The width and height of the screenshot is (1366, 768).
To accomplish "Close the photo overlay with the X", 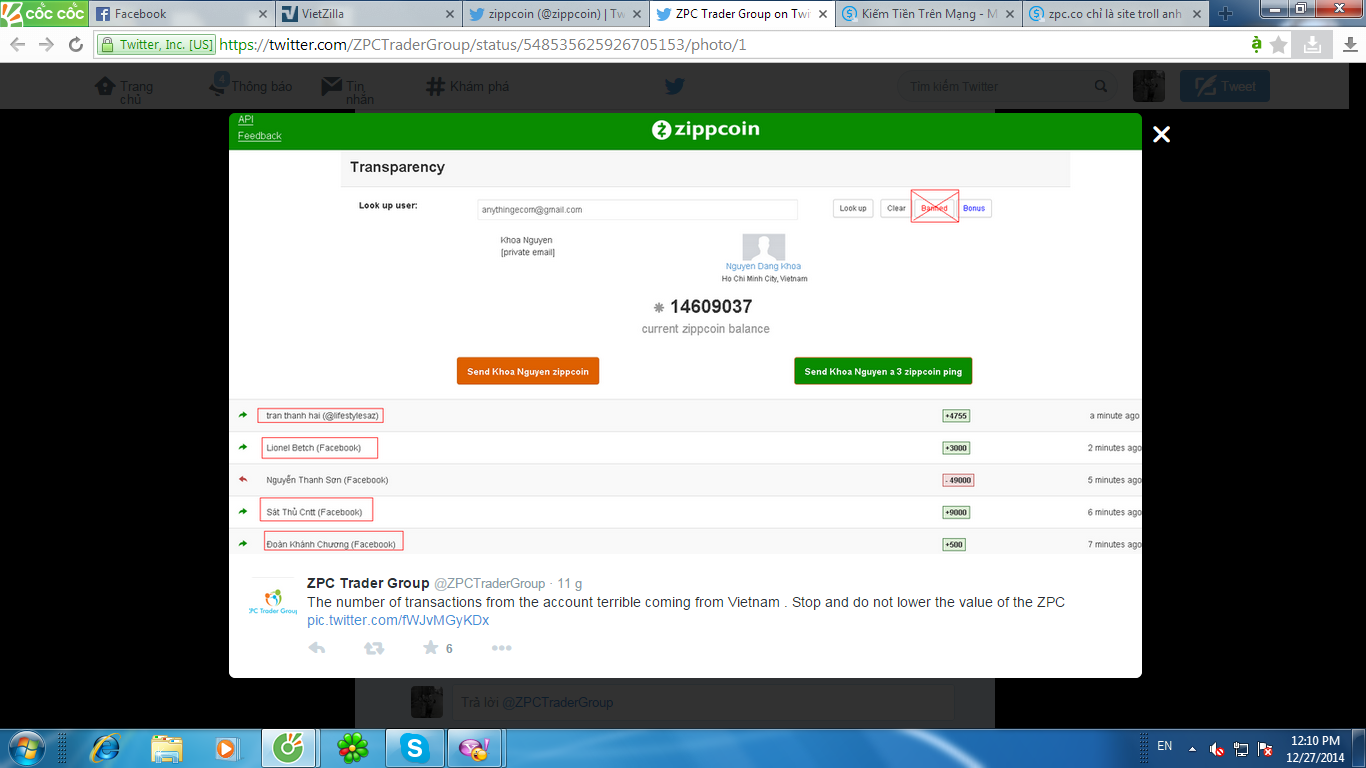I will pos(1161,134).
